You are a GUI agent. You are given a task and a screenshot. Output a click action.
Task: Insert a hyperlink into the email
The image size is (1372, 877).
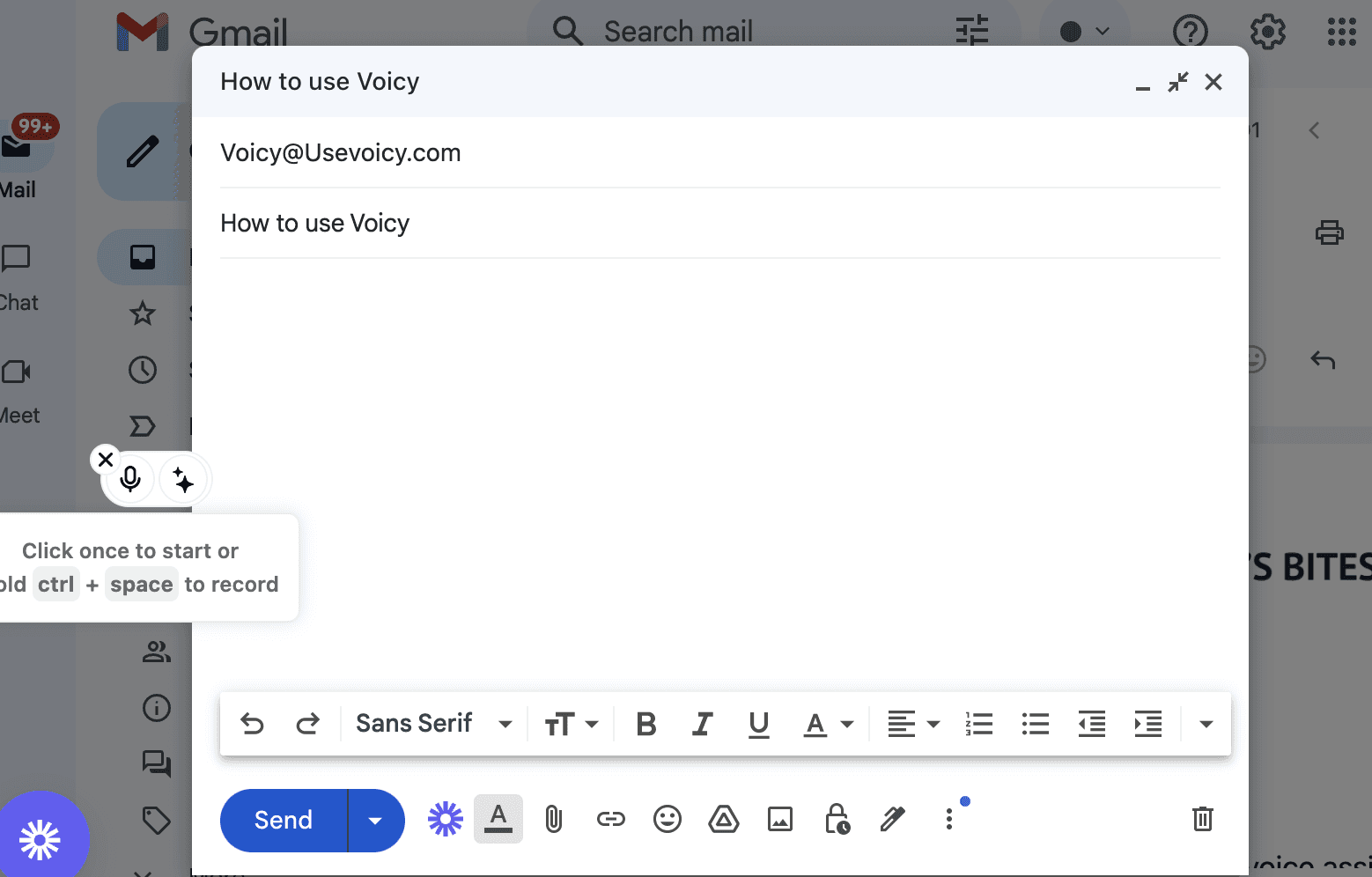pos(611,819)
